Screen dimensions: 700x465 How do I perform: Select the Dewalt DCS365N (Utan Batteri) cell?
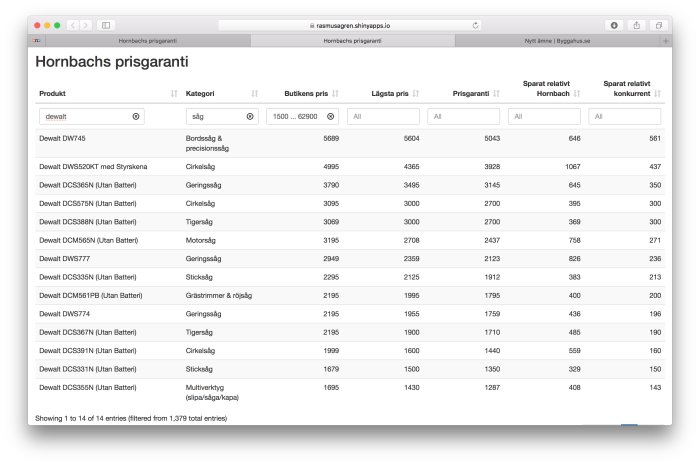click(x=108, y=185)
